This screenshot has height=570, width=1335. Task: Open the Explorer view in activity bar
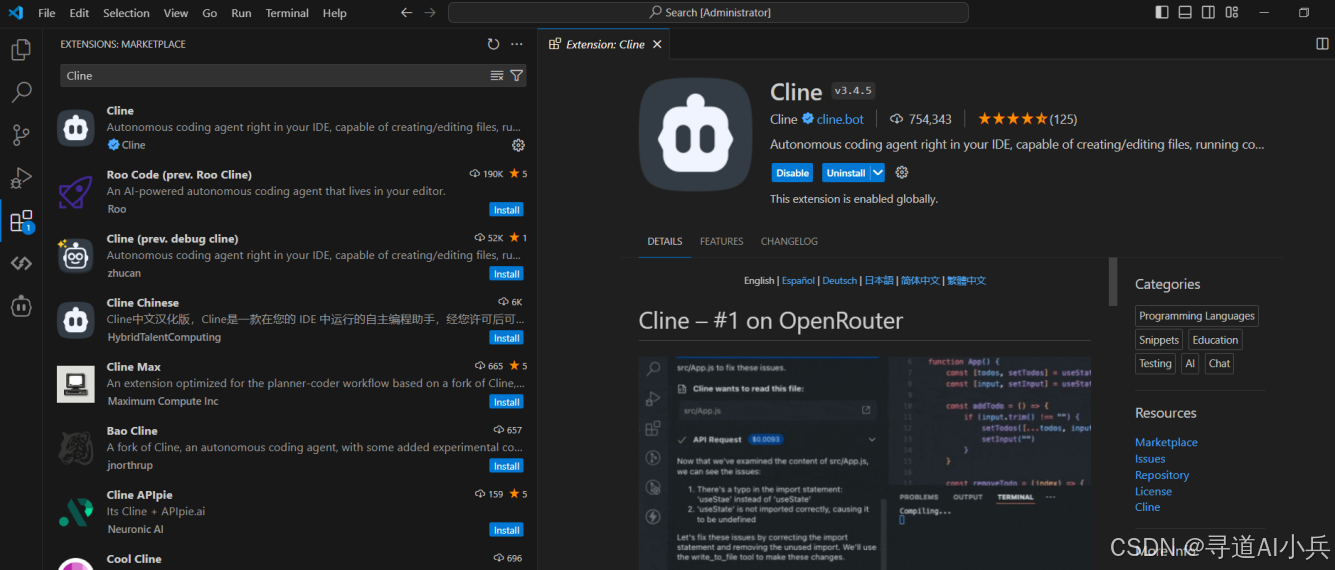pyautogui.click(x=21, y=50)
